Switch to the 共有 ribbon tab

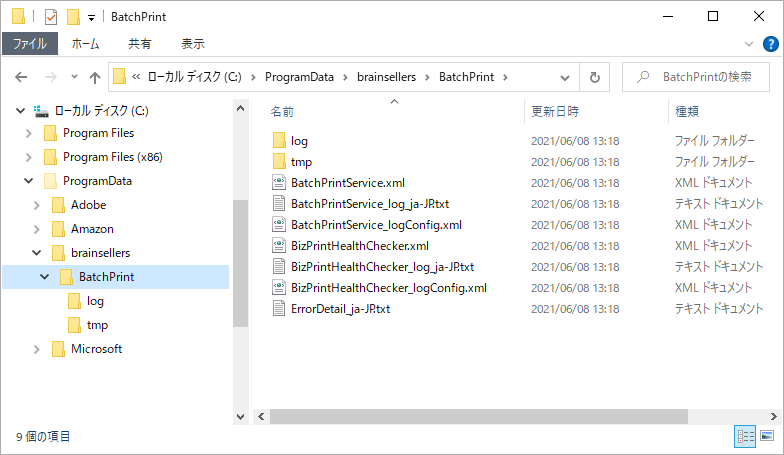(x=140, y=44)
